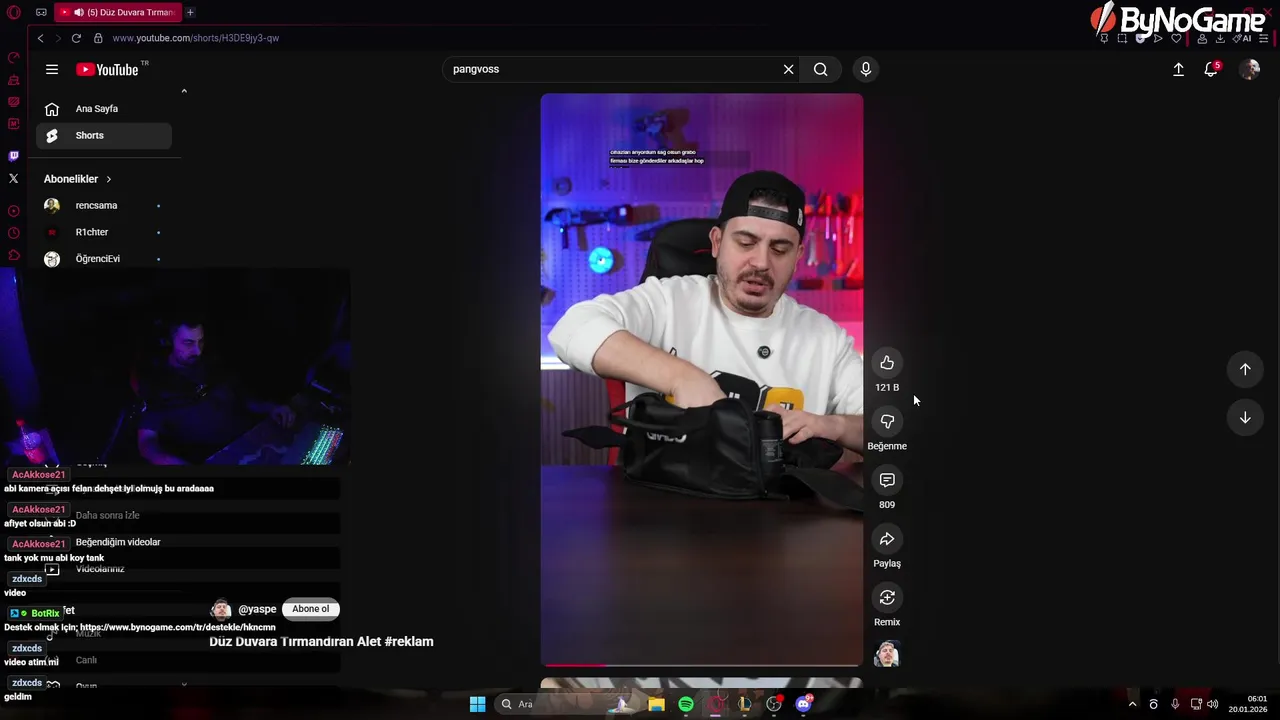Open history clock in Opera sidebar
This screenshot has width=1280, height=720.
click(x=14, y=233)
